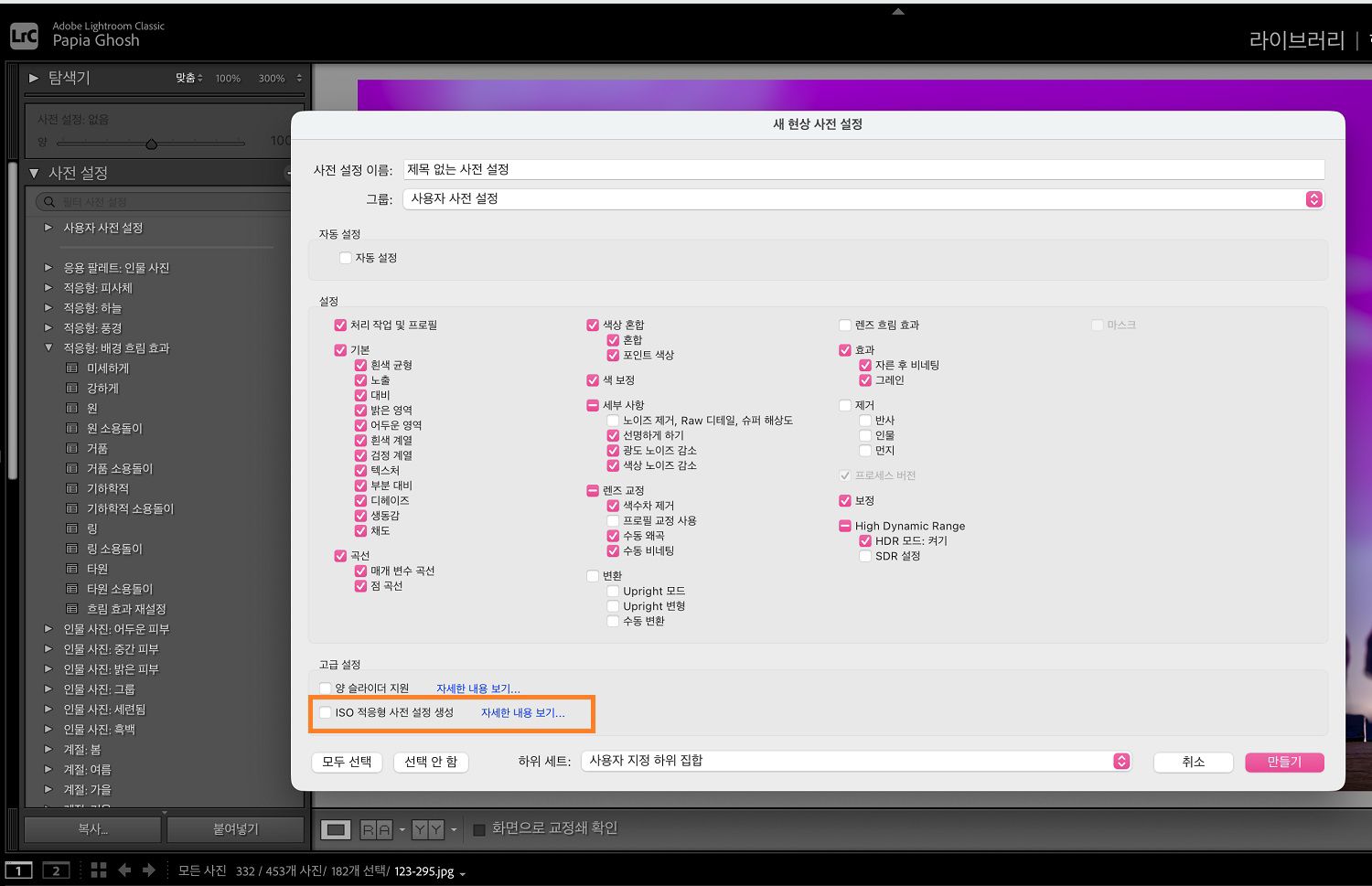Cancel the dialog with 취소

click(x=1194, y=763)
